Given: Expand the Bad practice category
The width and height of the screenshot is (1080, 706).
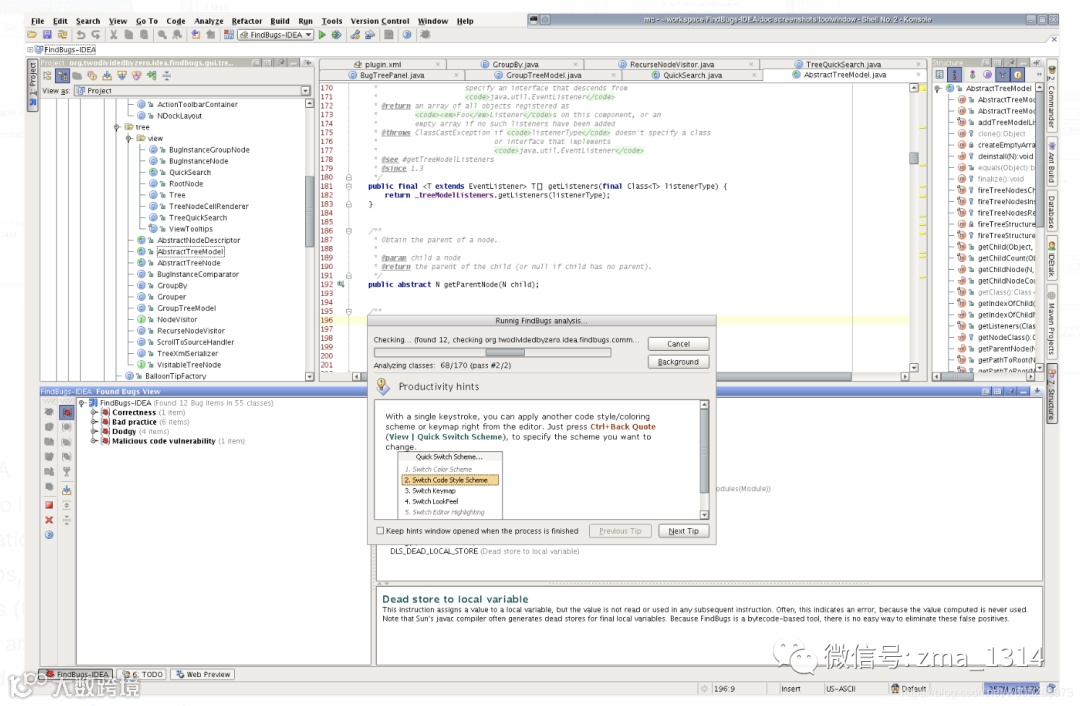Looking at the screenshot, I should (x=94, y=422).
